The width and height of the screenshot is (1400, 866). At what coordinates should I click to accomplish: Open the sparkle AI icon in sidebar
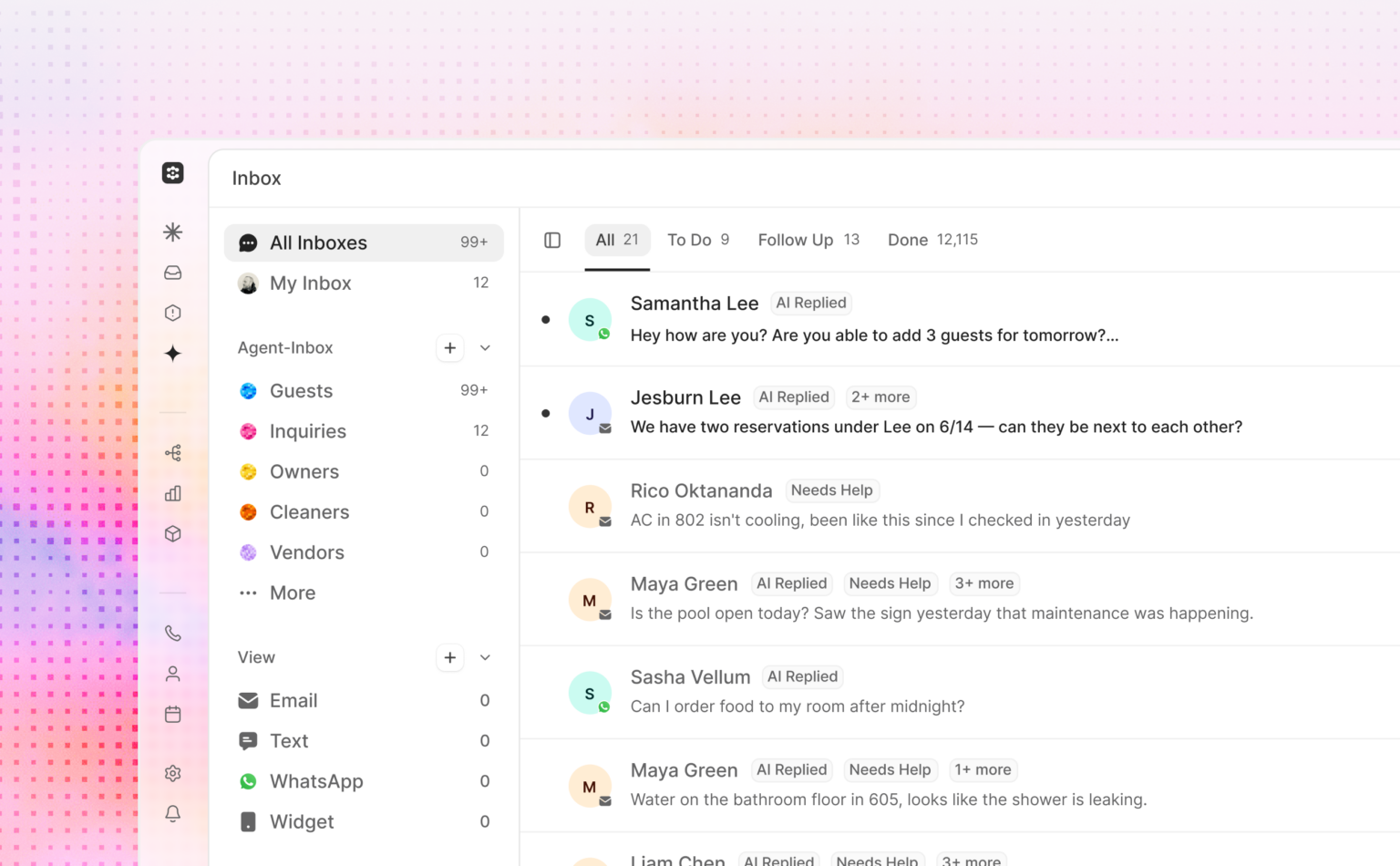click(x=172, y=354)
